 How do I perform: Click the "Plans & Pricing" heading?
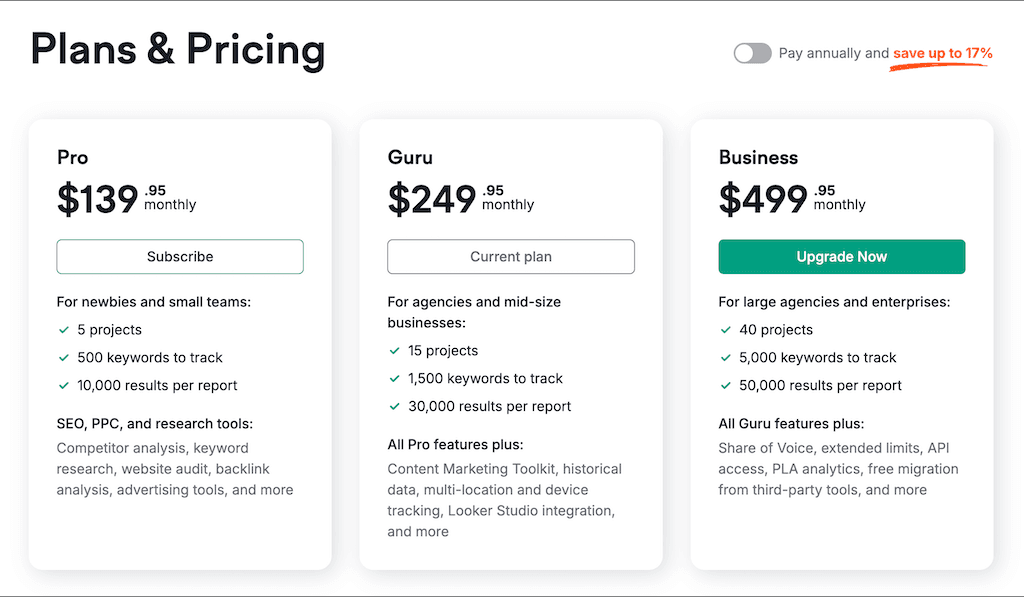[177, 49]
